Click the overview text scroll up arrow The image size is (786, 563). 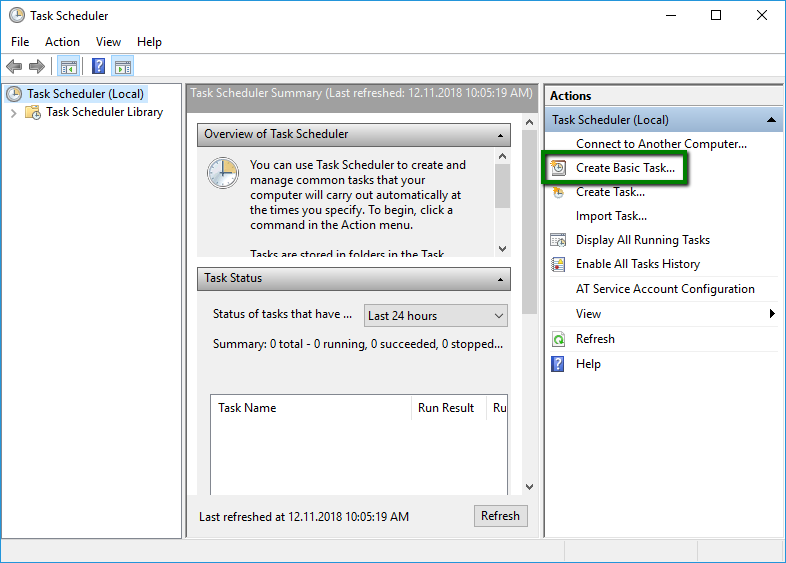(x=503, y=156)
